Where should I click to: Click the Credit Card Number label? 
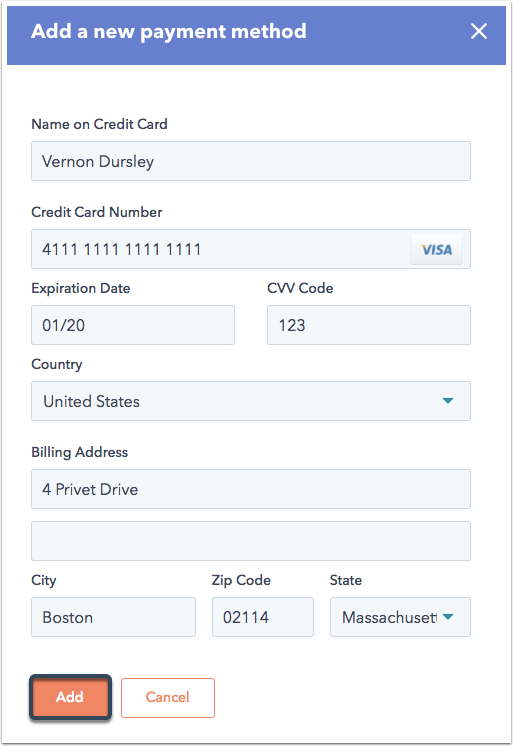click(97, 212)
